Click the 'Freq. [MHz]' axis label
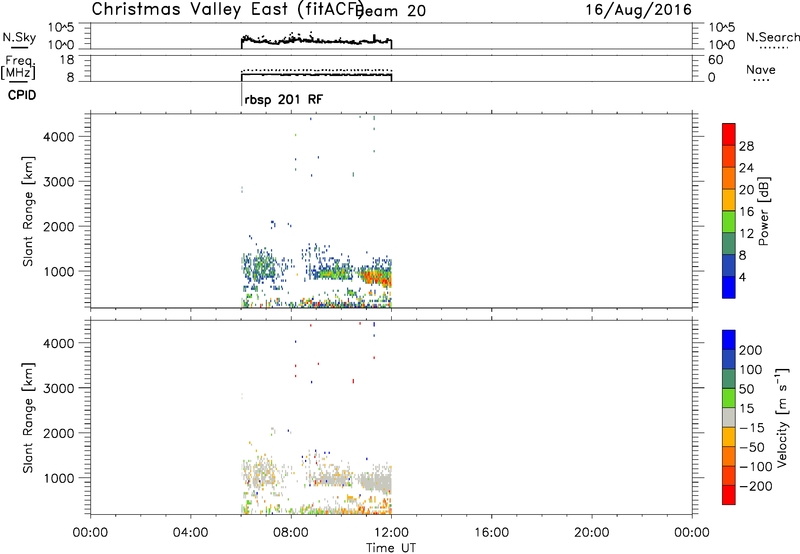The height and width of the screenshot is (554, 800). (x=19, y=67)
